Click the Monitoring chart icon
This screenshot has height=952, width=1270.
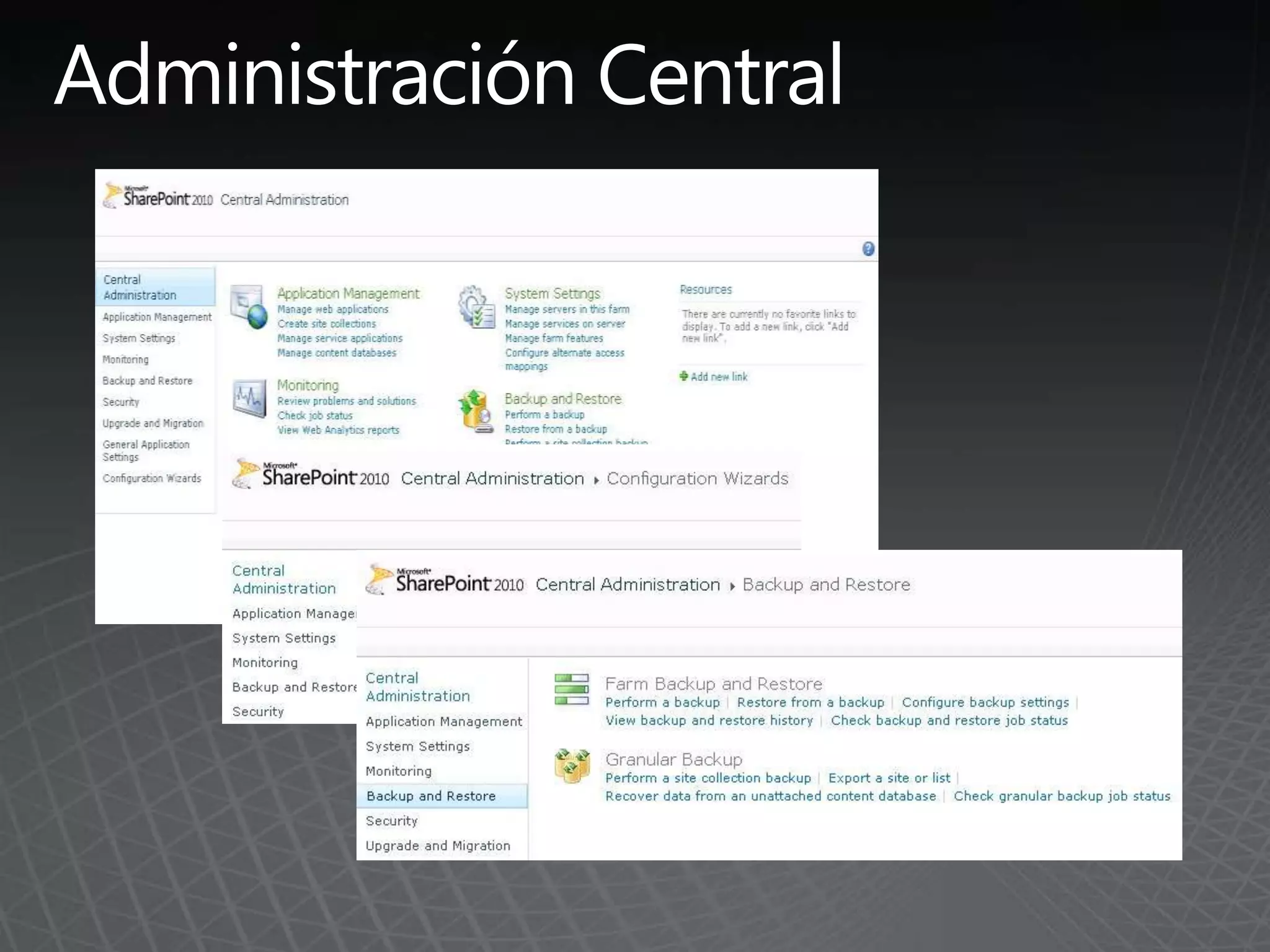pos(249,398)
